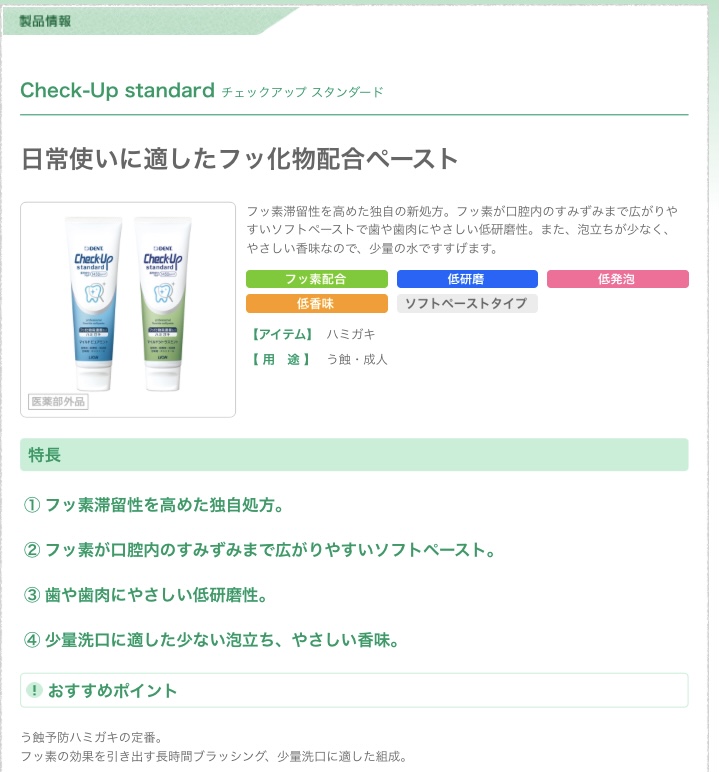This screenshot has height=772, width=719.
Task: Click the circled number 1 feature item
Action: point(154,505)
